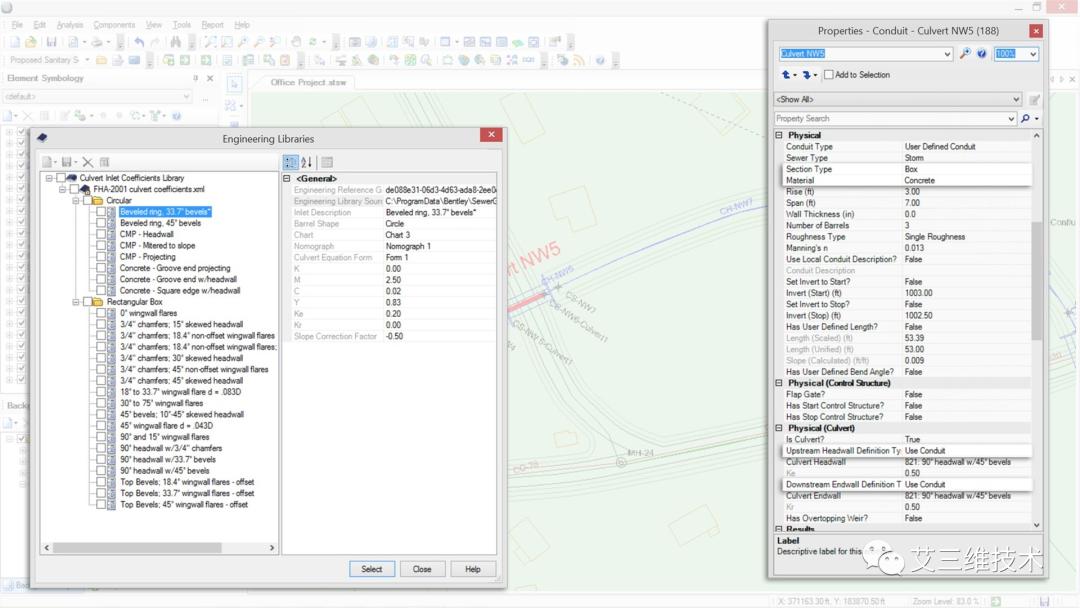This screenshot has height=608, width=1080.
Task: Click the Property Search find icon
Action: pos(1025,119)
